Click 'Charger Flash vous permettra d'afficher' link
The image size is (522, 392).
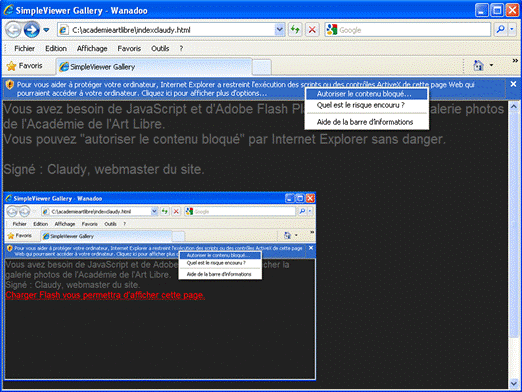pos(105,295)
